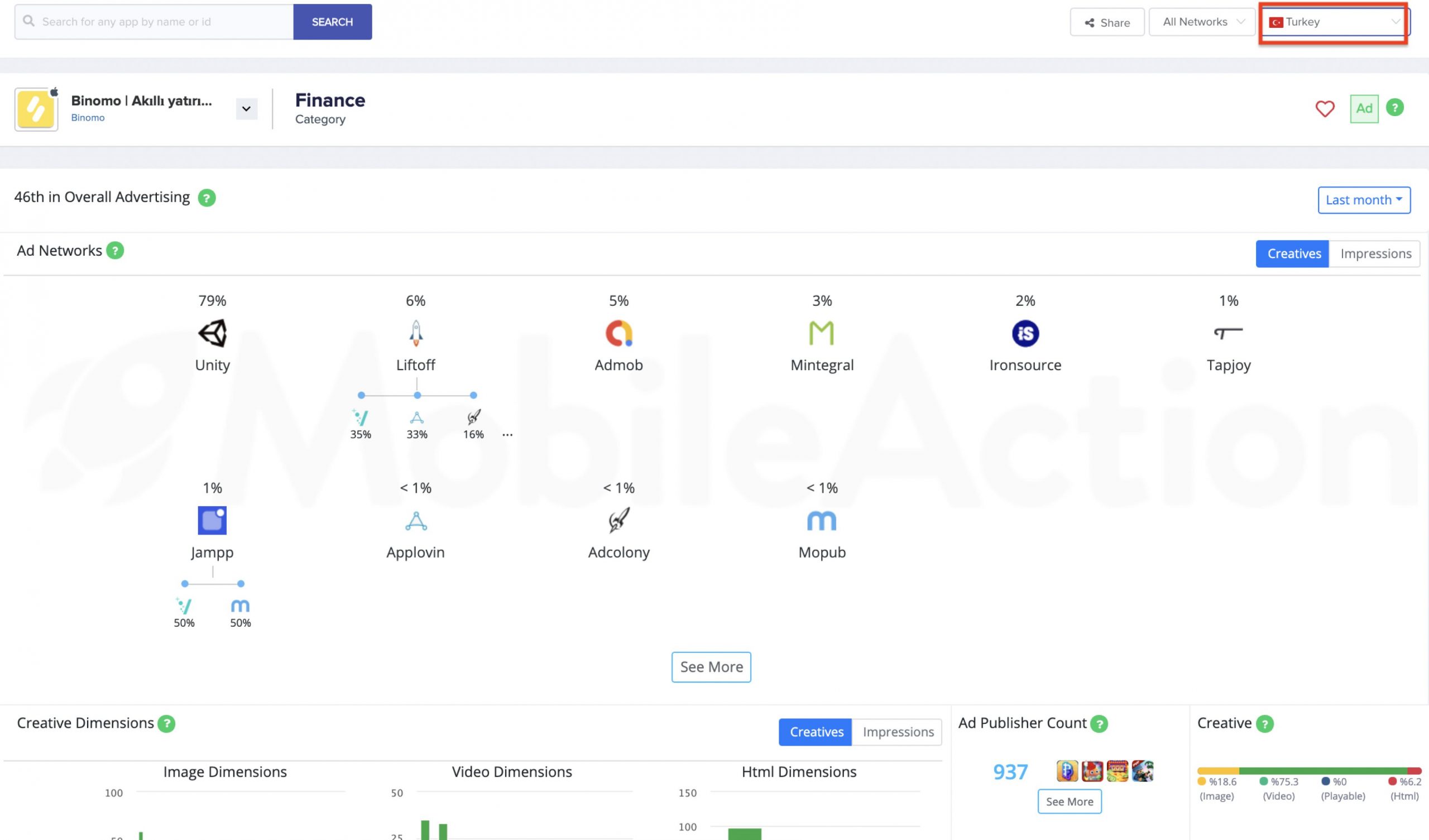The height and width of the screenshot is (840, 1429).
Task: Show more Liftoff sub-networks via ellipsis
Action: coord(507,435)
